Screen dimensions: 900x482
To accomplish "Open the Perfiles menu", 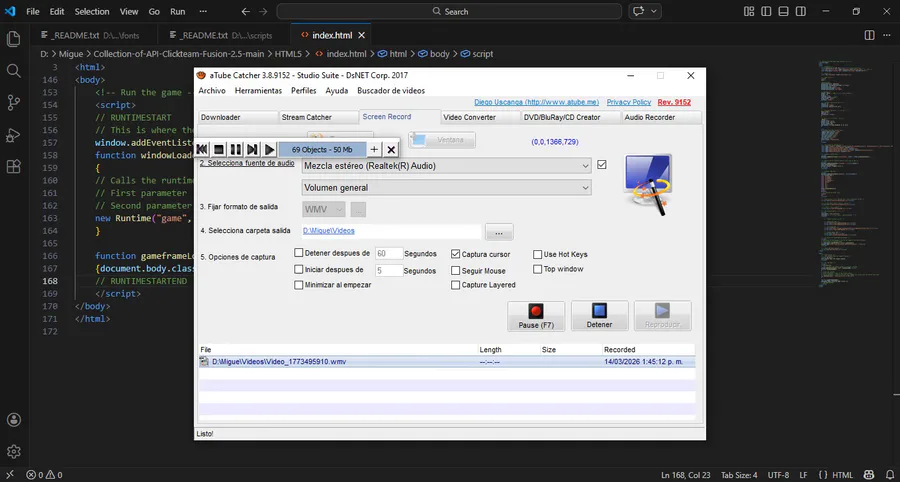I will [x=304, y=91].
